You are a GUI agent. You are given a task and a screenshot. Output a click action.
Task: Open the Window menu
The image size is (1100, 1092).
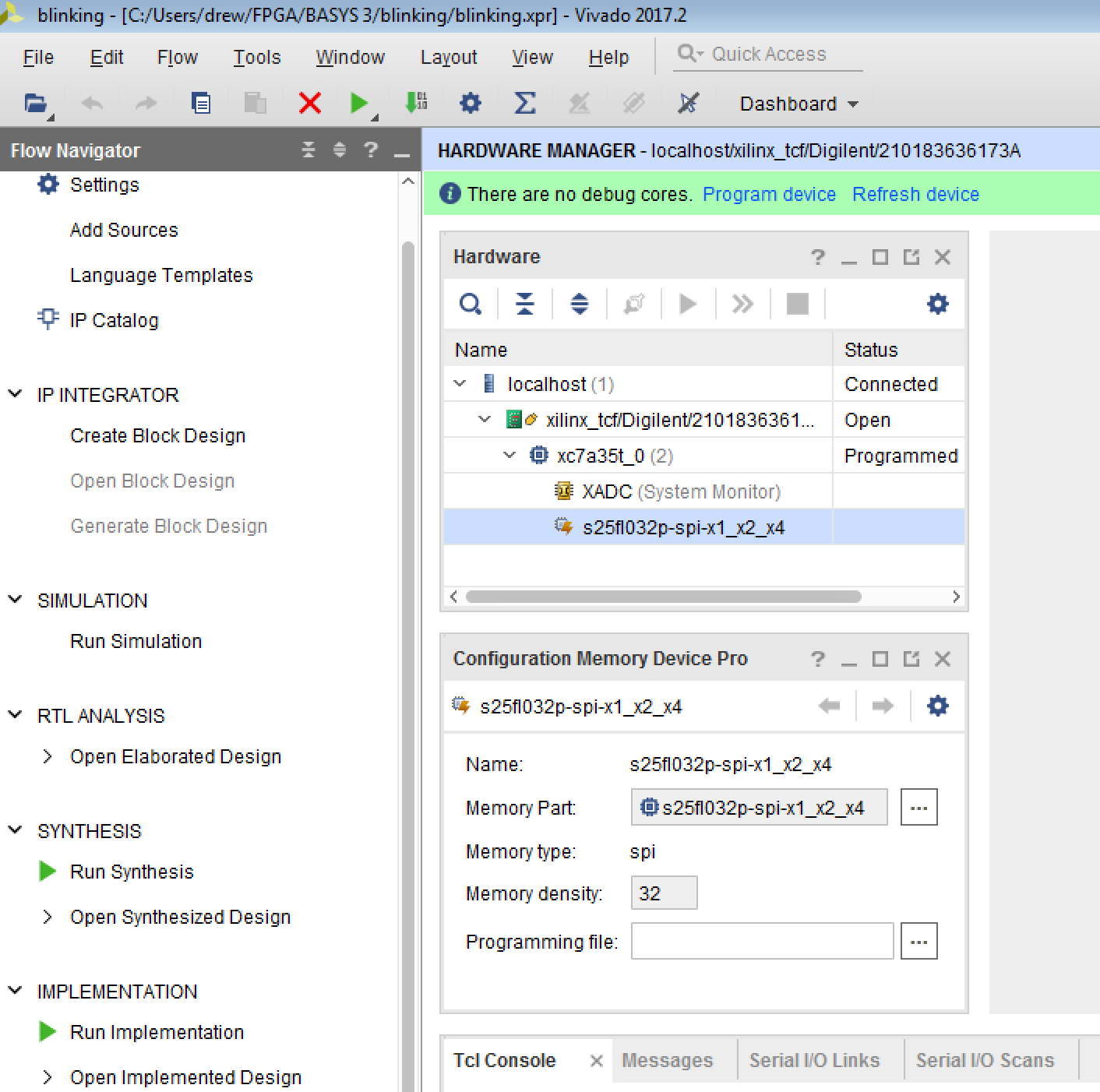click(x=350, y=57)
